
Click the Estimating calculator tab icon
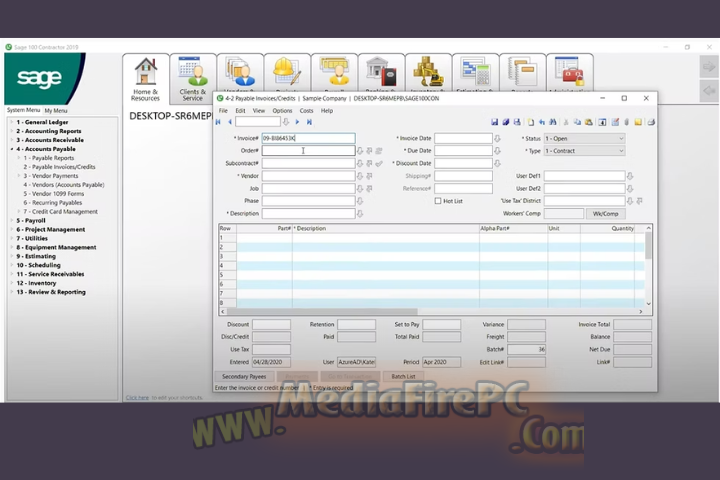(x=475, y=72)
